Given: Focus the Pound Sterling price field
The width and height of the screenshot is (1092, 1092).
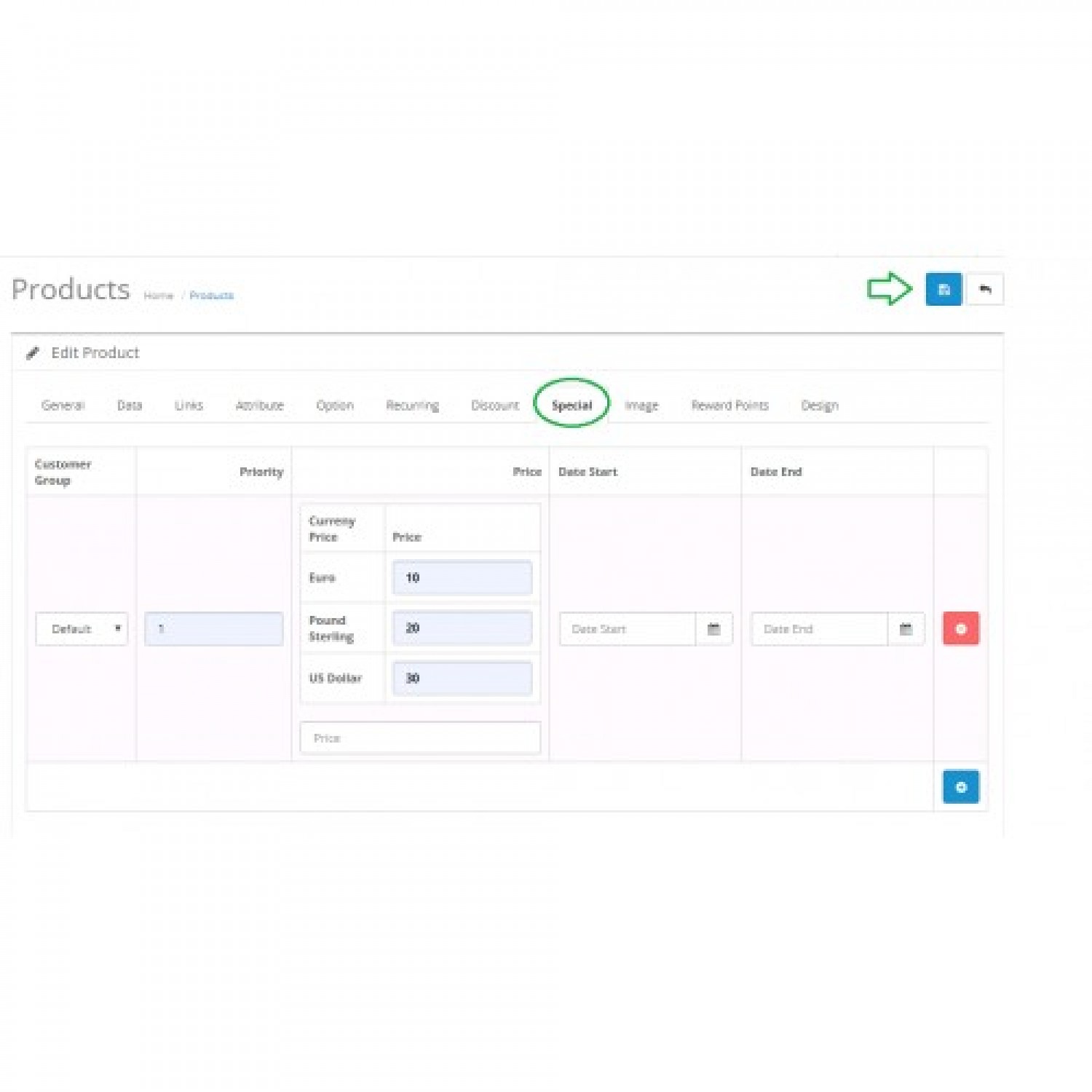Looking at the screenshot, I should coord(462,628).
